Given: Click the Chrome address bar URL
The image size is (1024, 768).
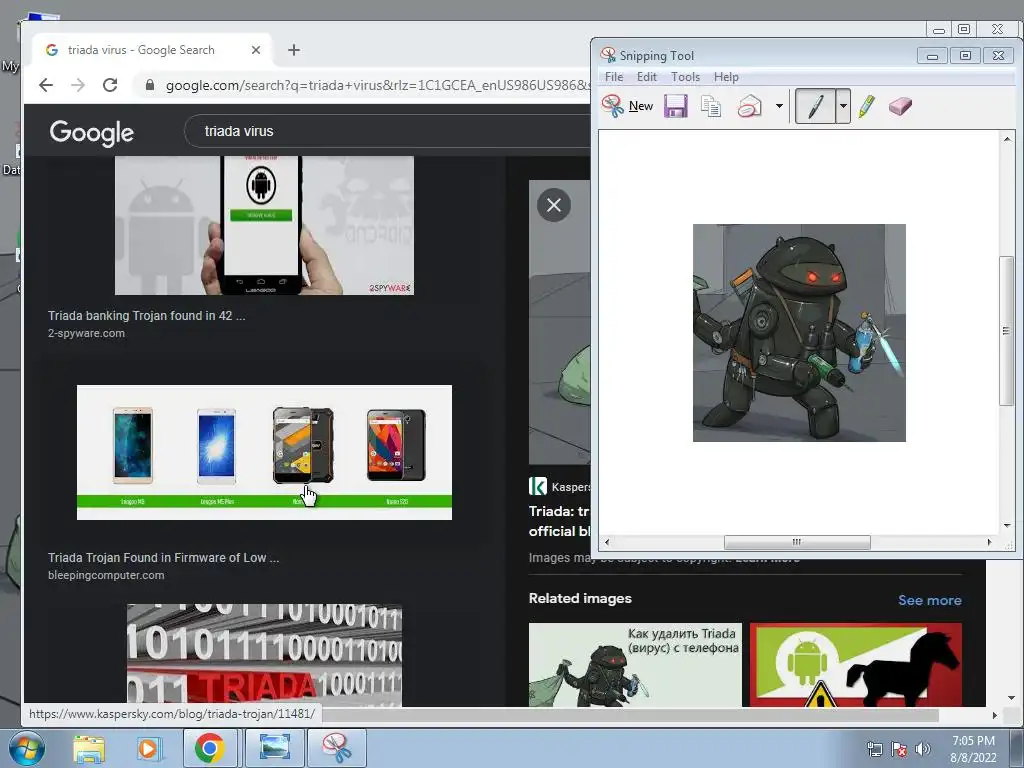Looking at the screenshot, I should pyautogui.click(x=377, y=86).
